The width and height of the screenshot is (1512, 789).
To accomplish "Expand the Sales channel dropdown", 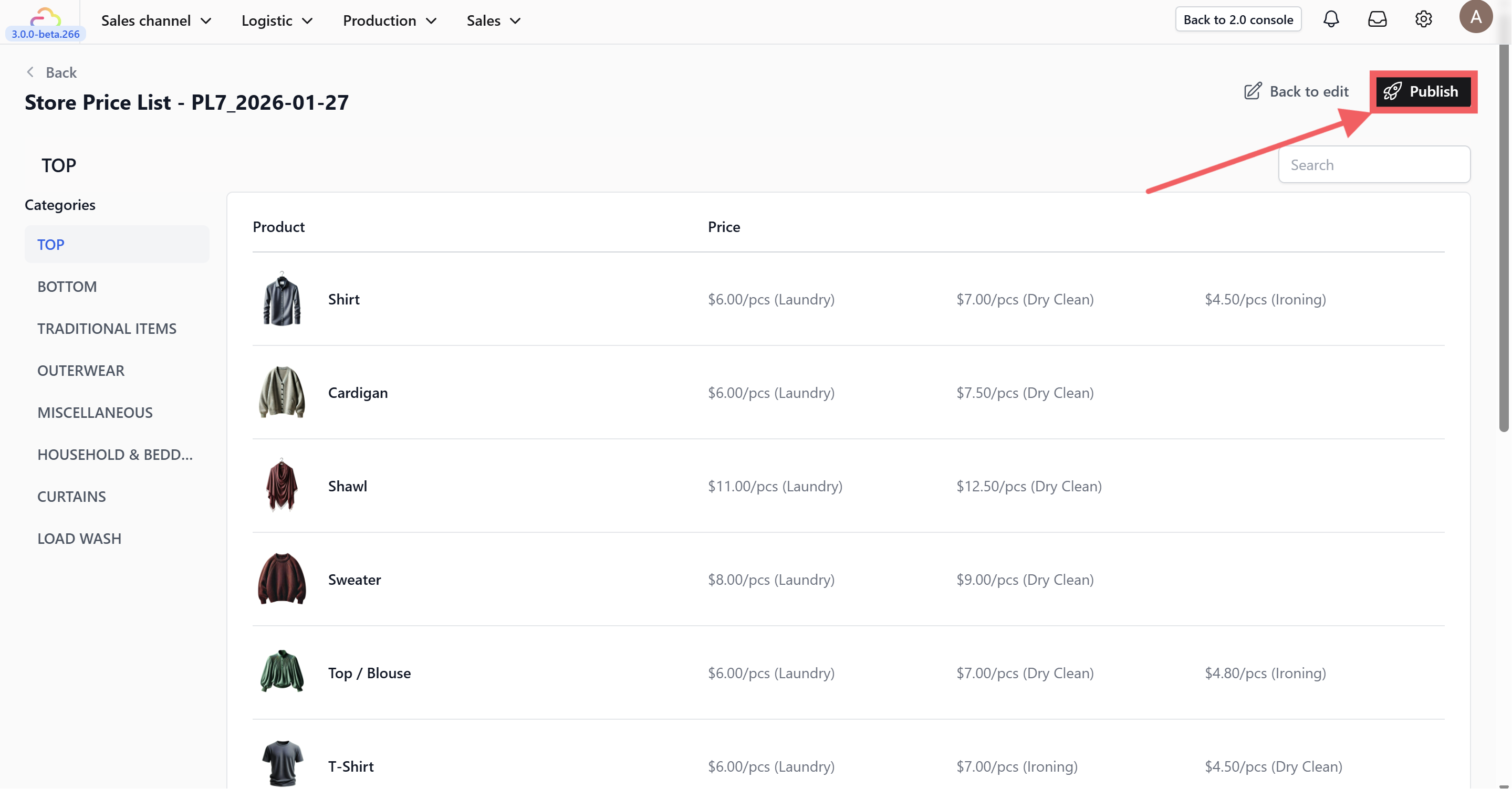I will click(x=156, y=20).
